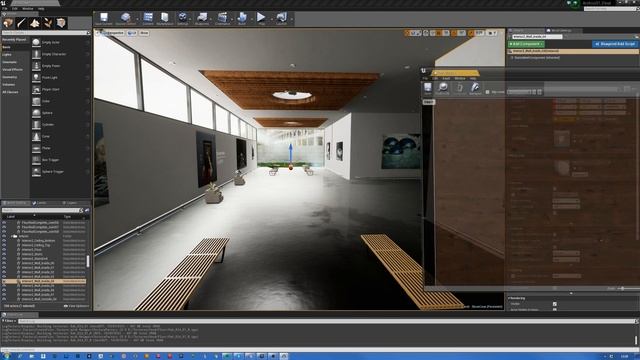The image size is (640, 360).
Task: Select the Paint mode brush icon
Action: pyautogui.click(x=21, y=23)
